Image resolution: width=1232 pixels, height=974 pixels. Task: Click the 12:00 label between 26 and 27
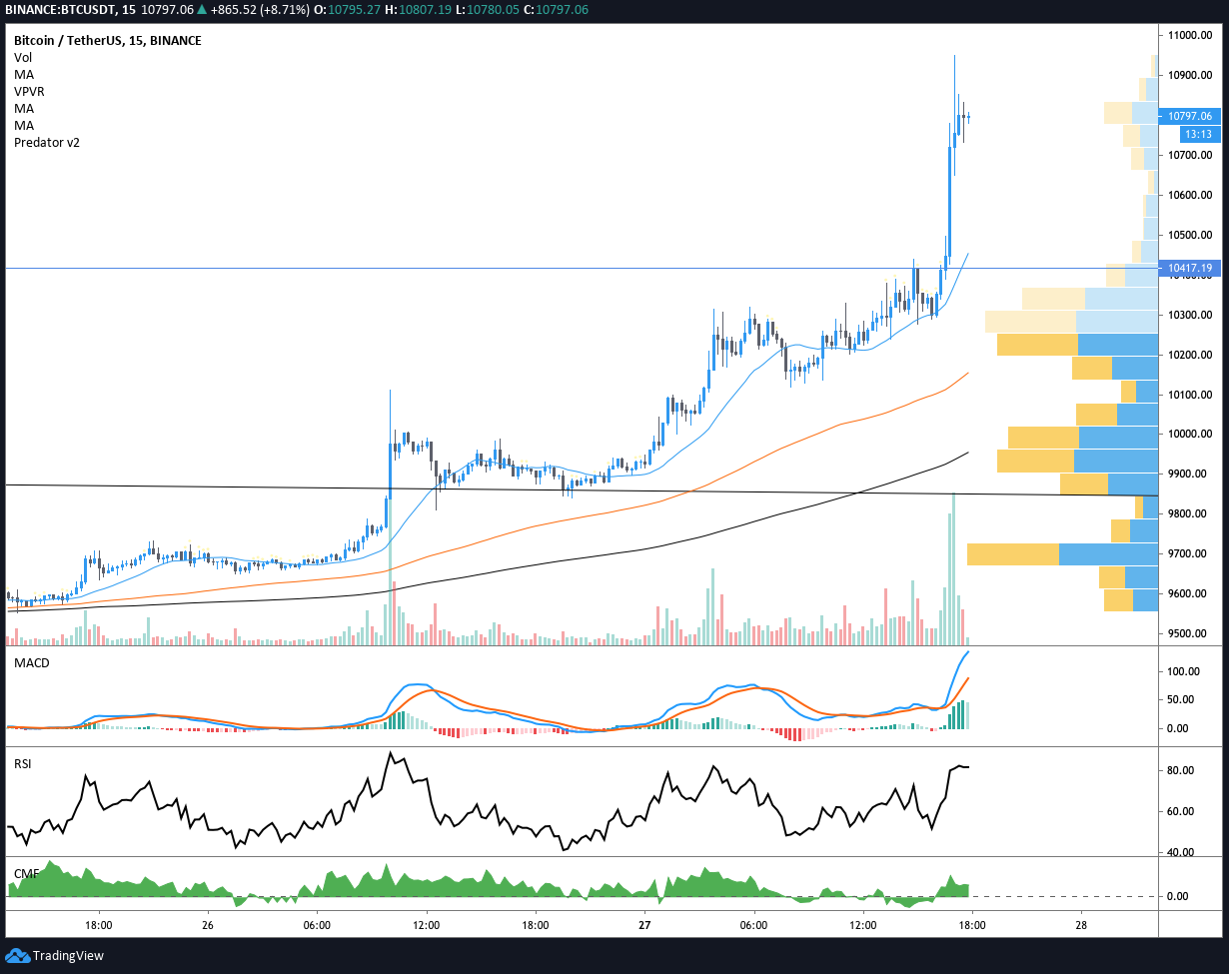(x=426, y=925)
